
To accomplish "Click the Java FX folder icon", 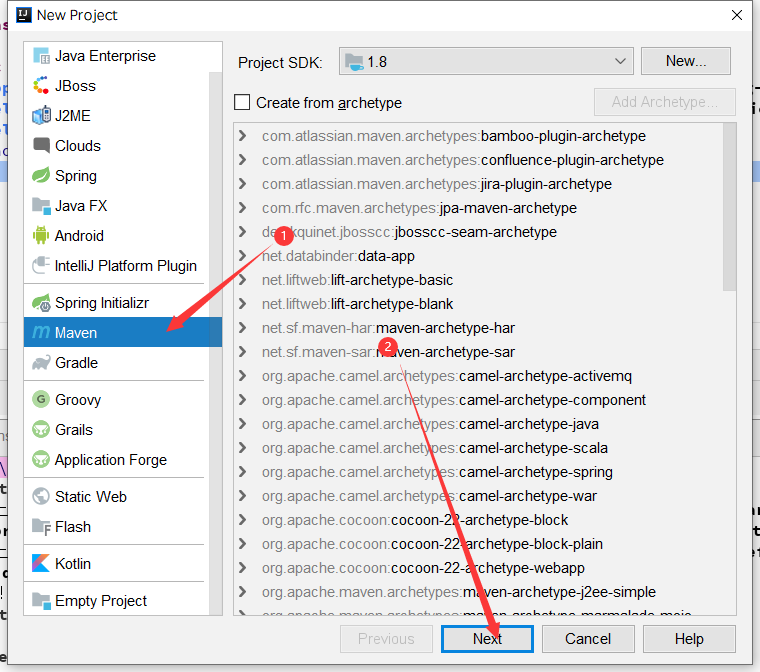I will pyautogui.click(x=41, y=206).
